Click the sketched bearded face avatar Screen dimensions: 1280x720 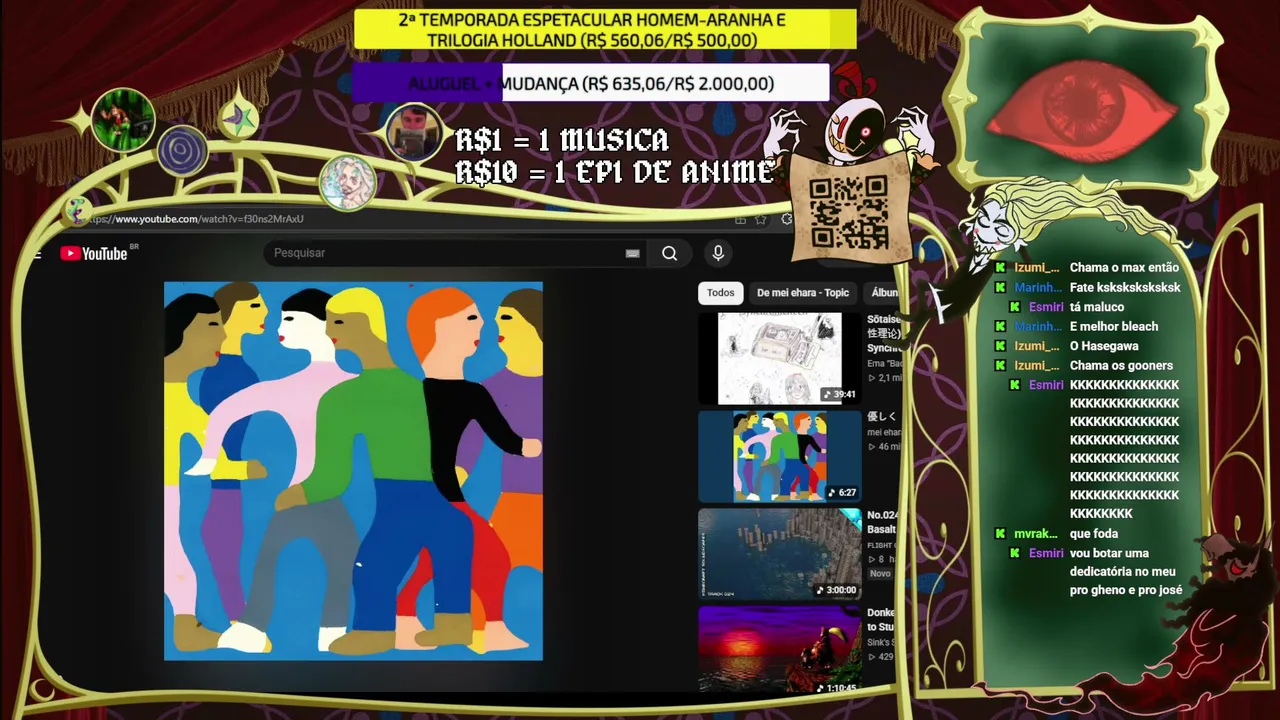click(x=347, y=183)
